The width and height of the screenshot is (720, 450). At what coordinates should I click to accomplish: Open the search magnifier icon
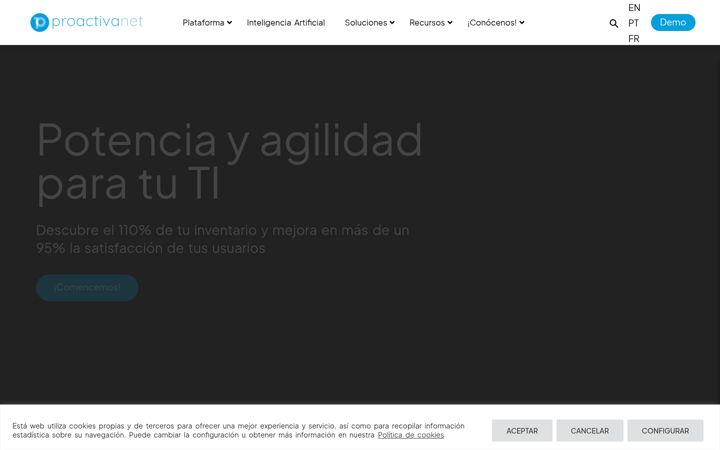pyautogui.click(x=613, y=23)
